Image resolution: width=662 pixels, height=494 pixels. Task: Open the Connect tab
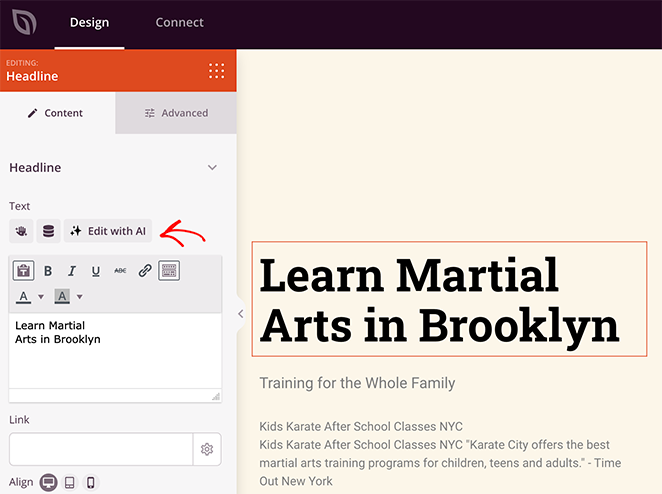tap(179, 23)
